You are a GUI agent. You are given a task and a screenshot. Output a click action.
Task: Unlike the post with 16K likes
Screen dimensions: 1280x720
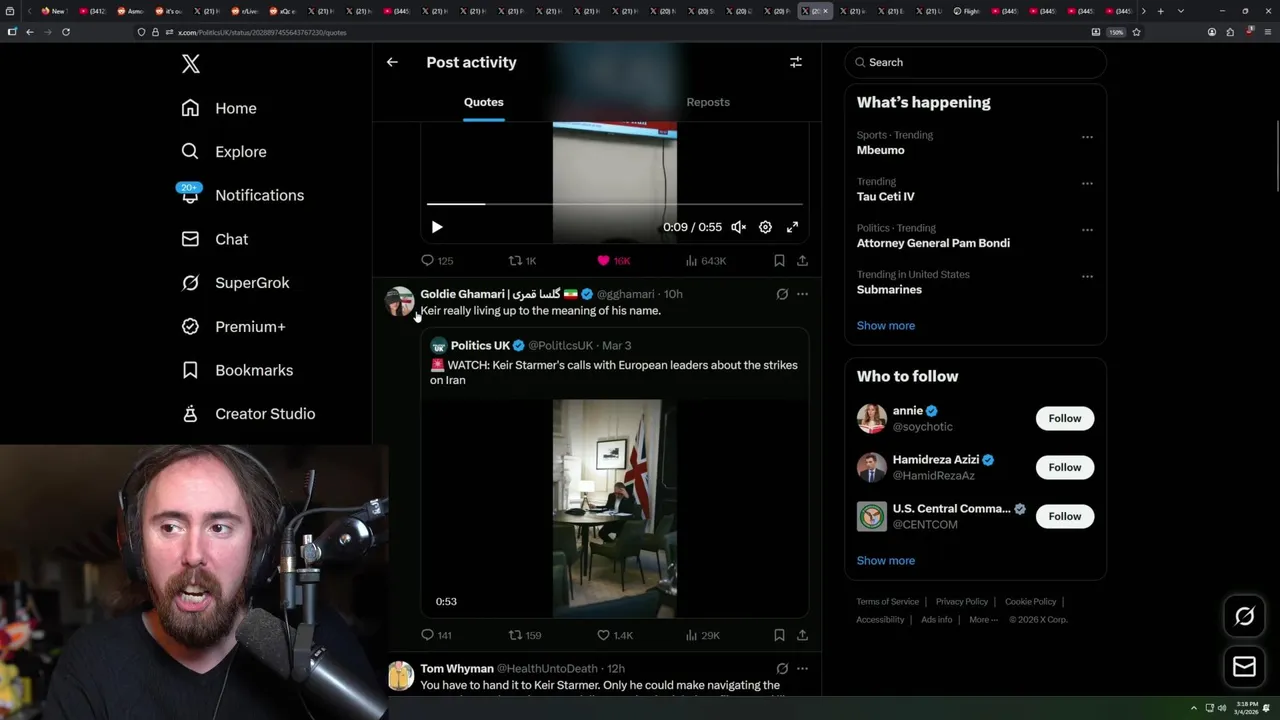pyautogui.click(x=613, y=260)
